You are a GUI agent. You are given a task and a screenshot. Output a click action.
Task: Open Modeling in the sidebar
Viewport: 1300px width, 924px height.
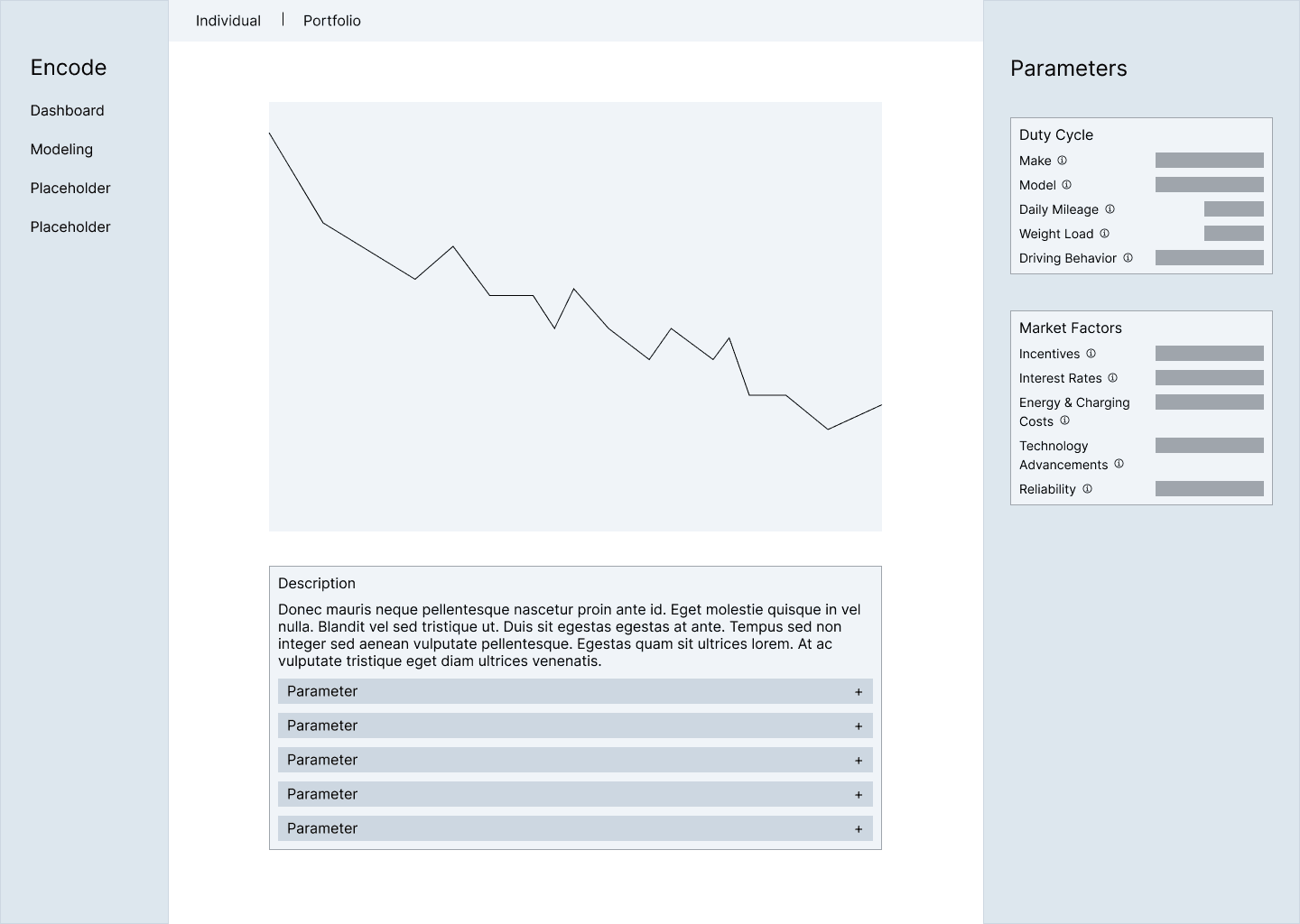[61, 150]
